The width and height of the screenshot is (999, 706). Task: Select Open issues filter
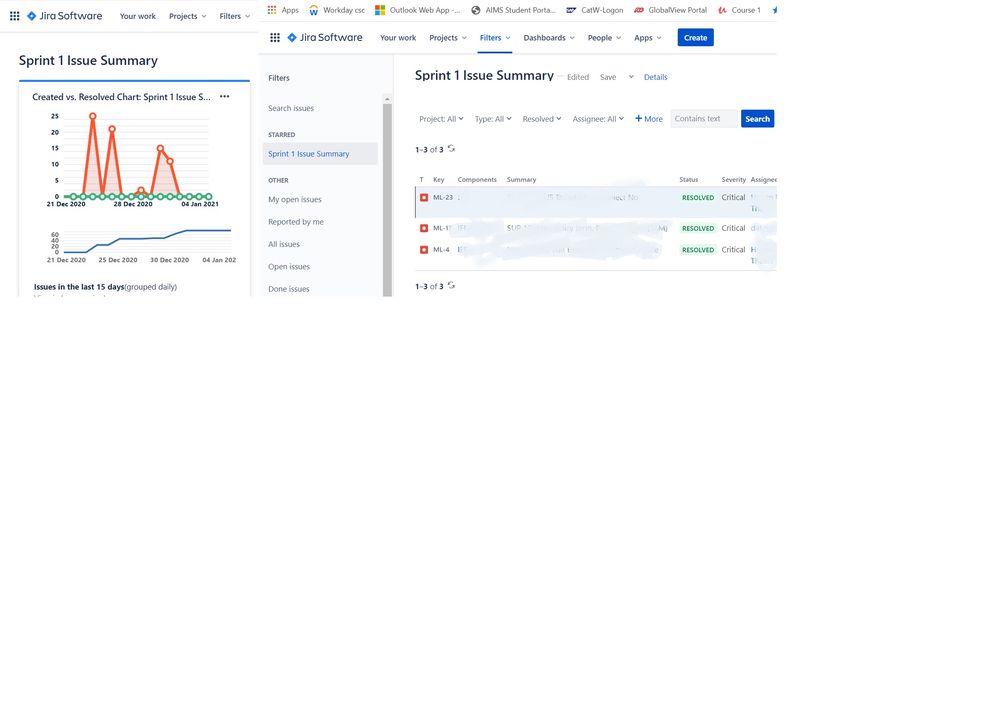pyautogui.click(x=289, y=266)
